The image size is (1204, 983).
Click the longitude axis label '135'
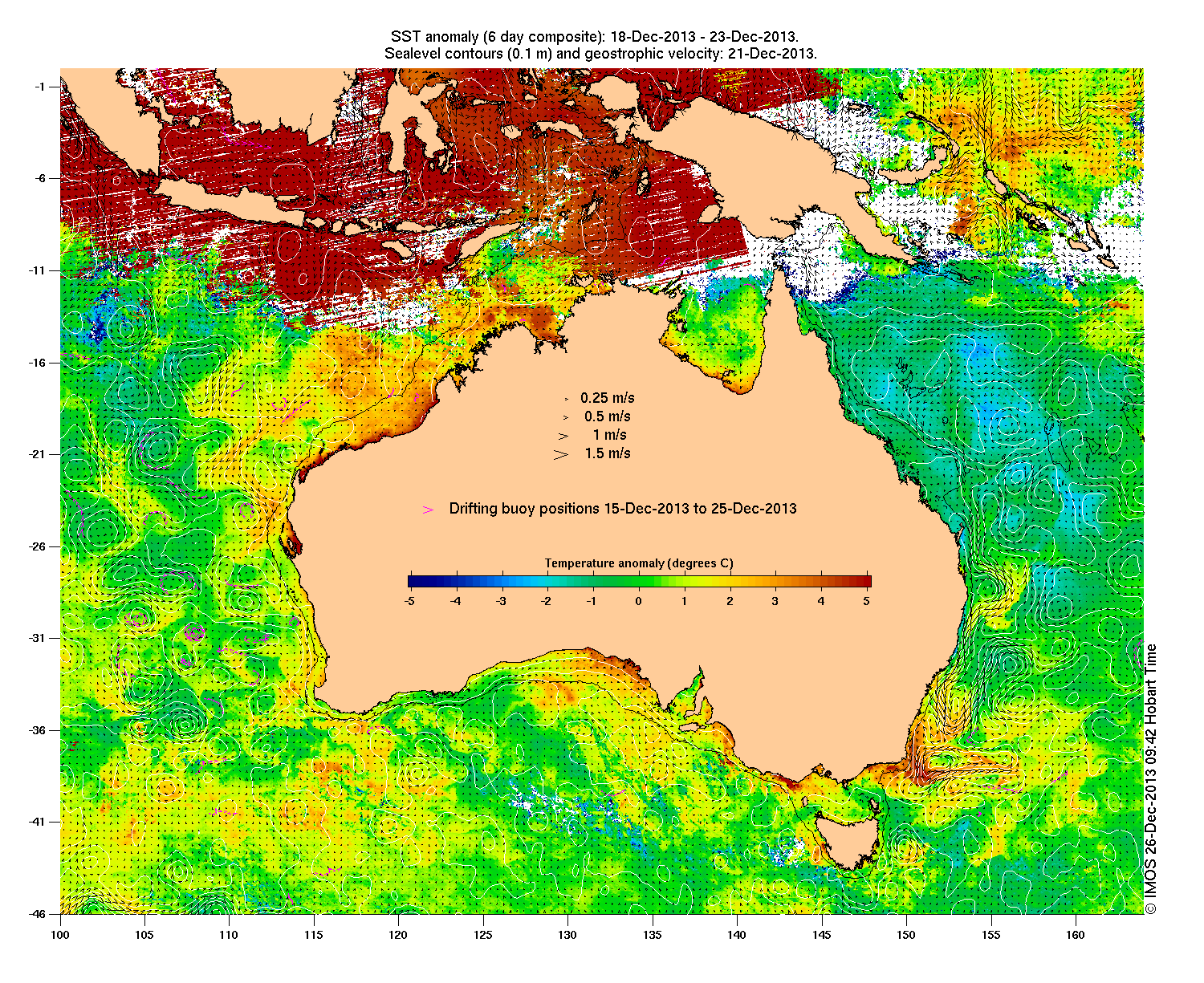653,935
